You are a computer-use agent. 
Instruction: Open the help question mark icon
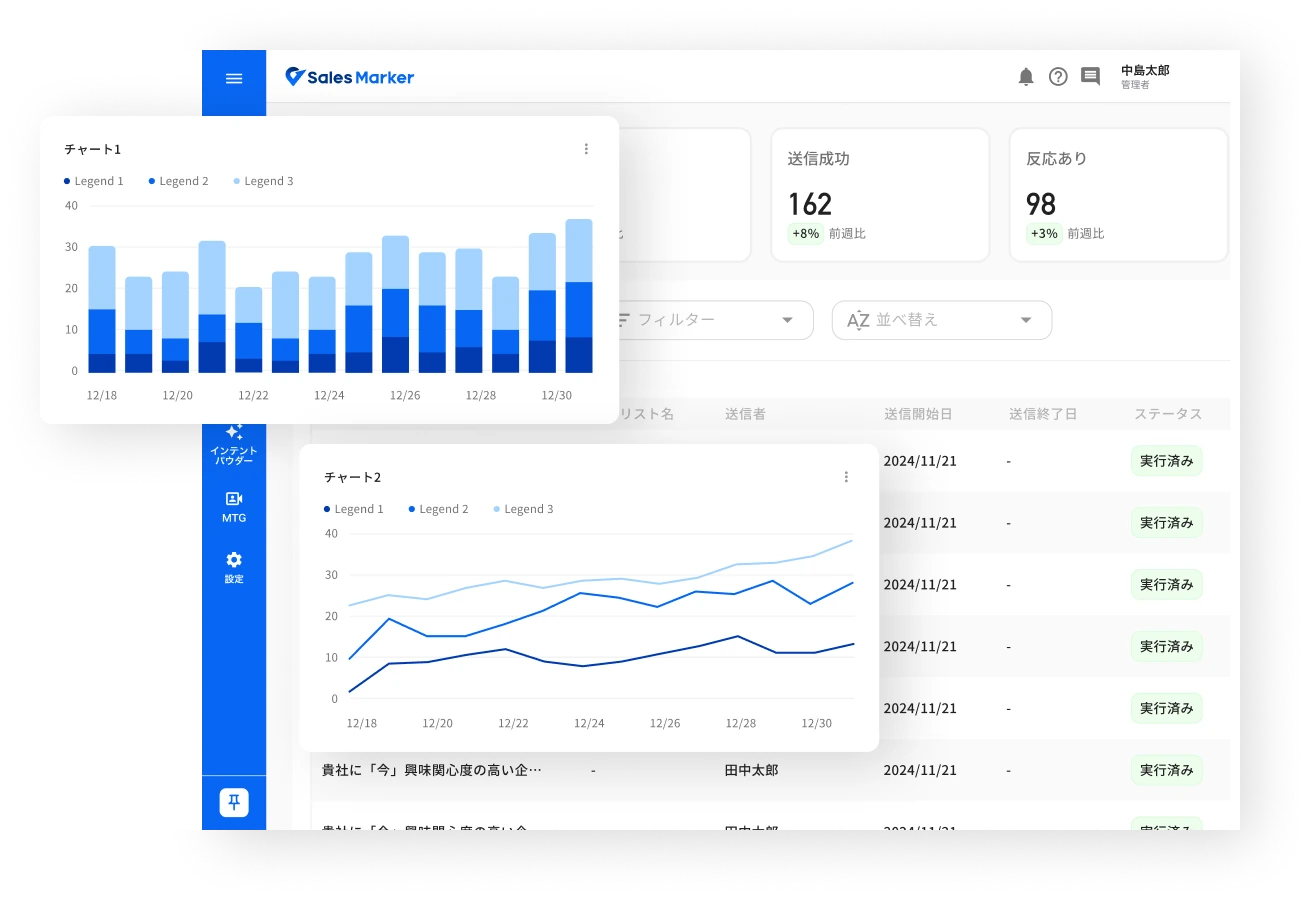point(1058,77)
